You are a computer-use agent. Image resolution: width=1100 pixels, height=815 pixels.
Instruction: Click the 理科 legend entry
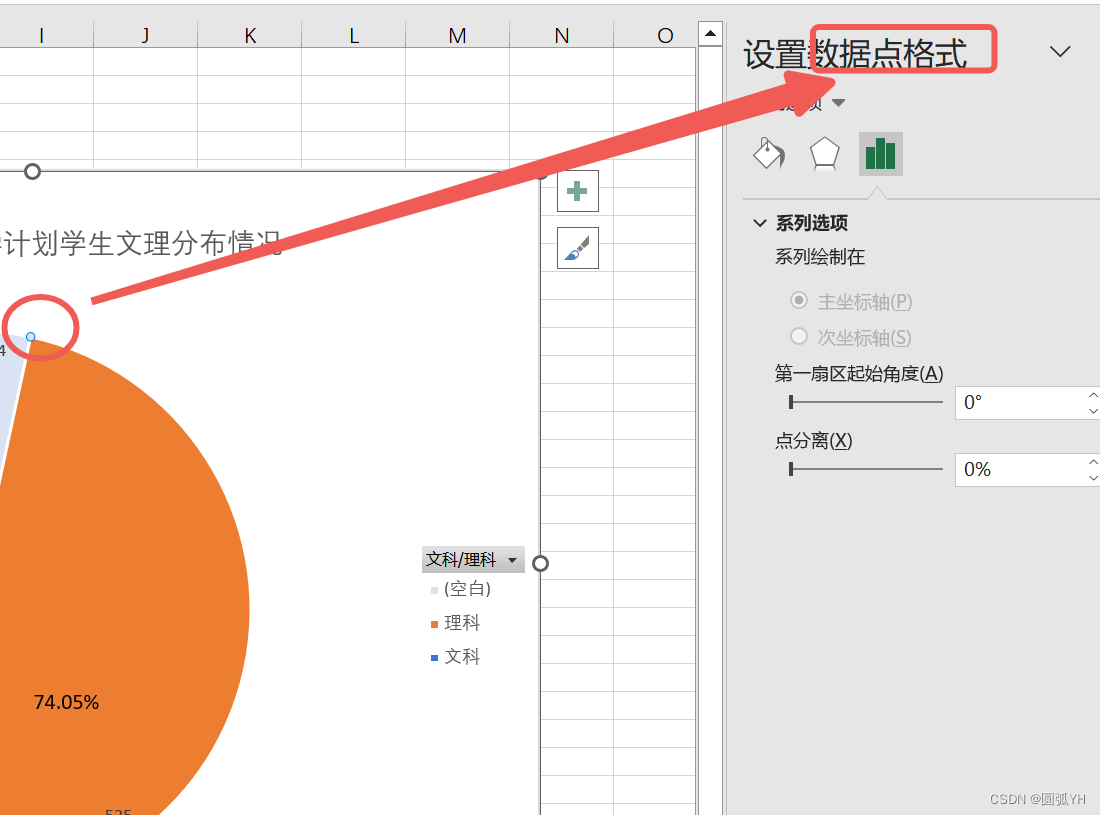click(455, 623)
